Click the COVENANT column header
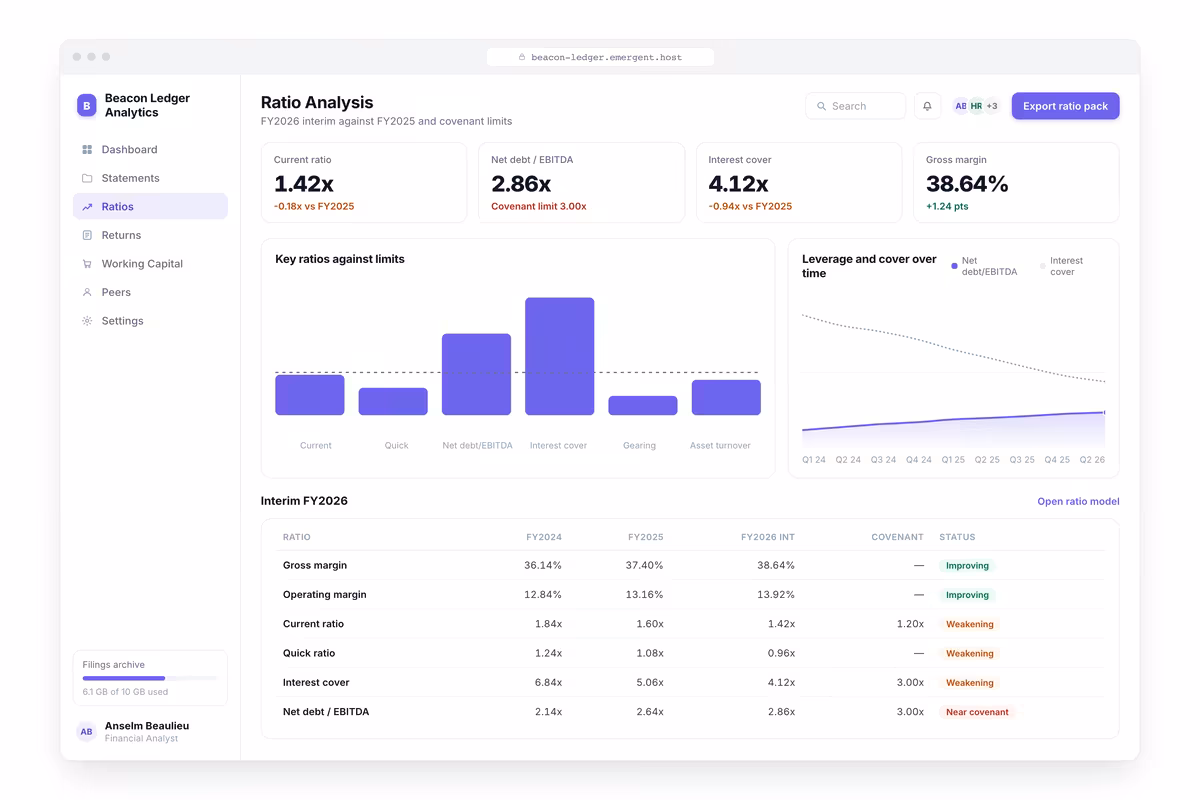 point(897,537)
